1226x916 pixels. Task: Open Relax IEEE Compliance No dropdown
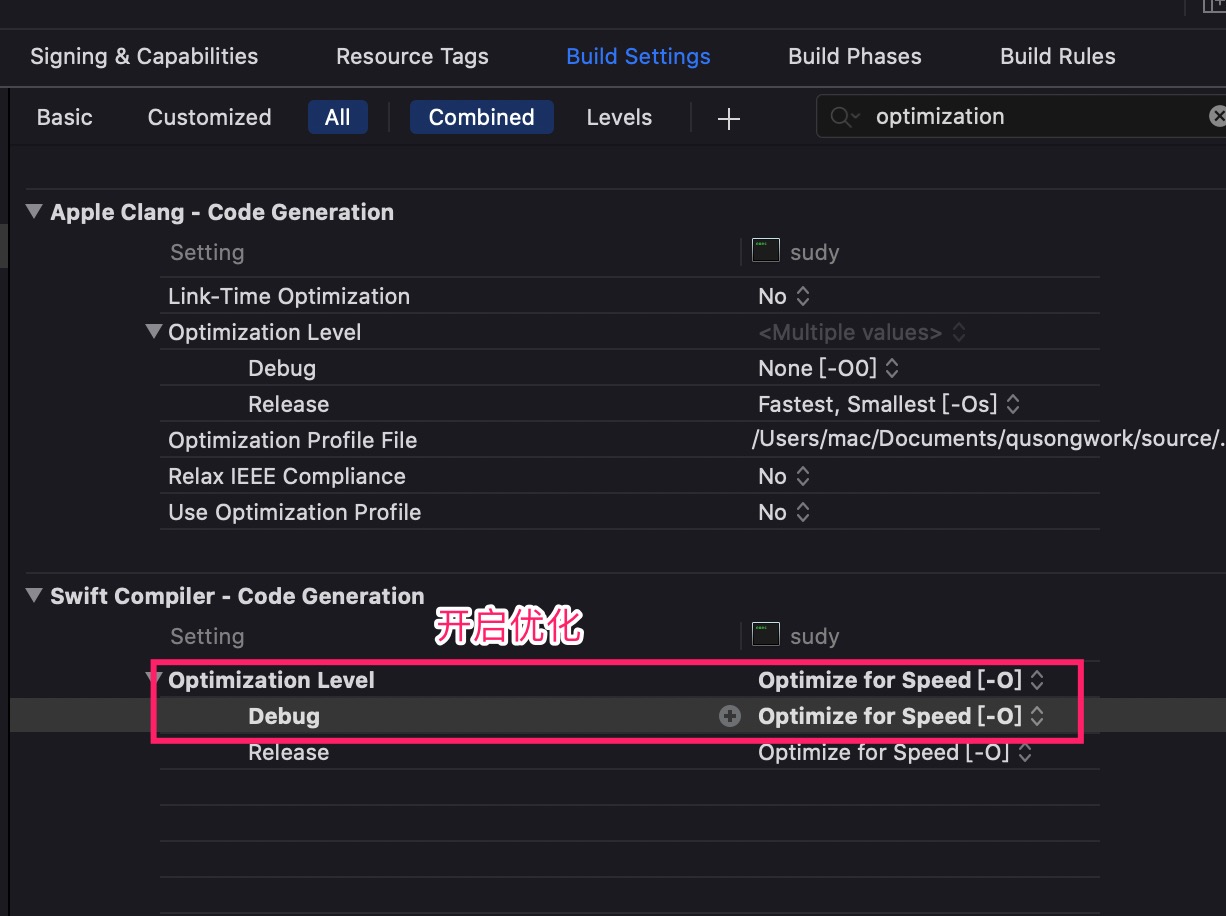click(784, 476)
